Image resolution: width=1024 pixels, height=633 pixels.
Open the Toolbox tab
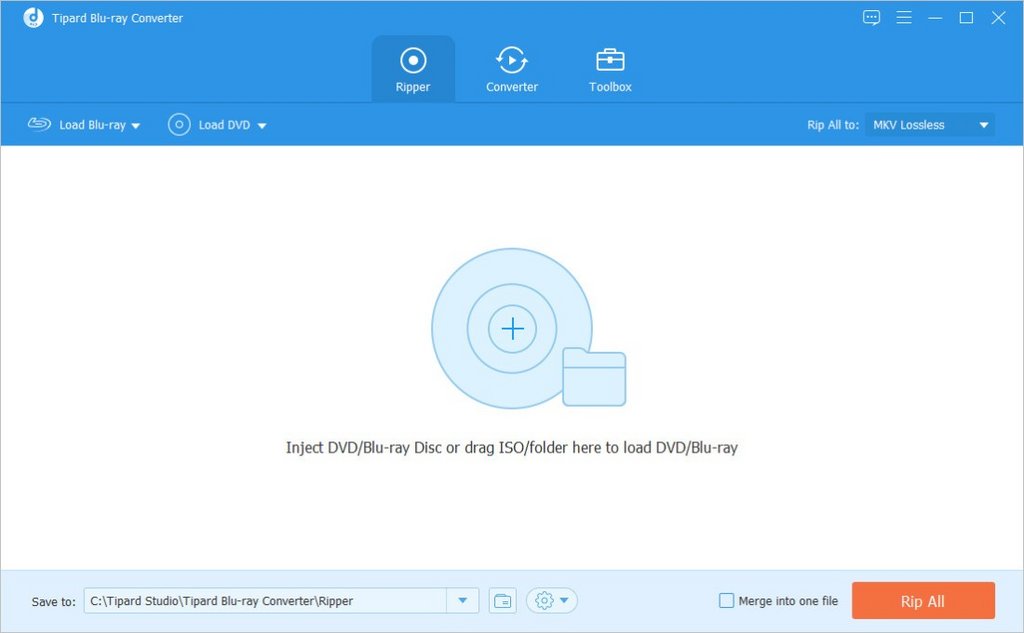coord(610,69)
